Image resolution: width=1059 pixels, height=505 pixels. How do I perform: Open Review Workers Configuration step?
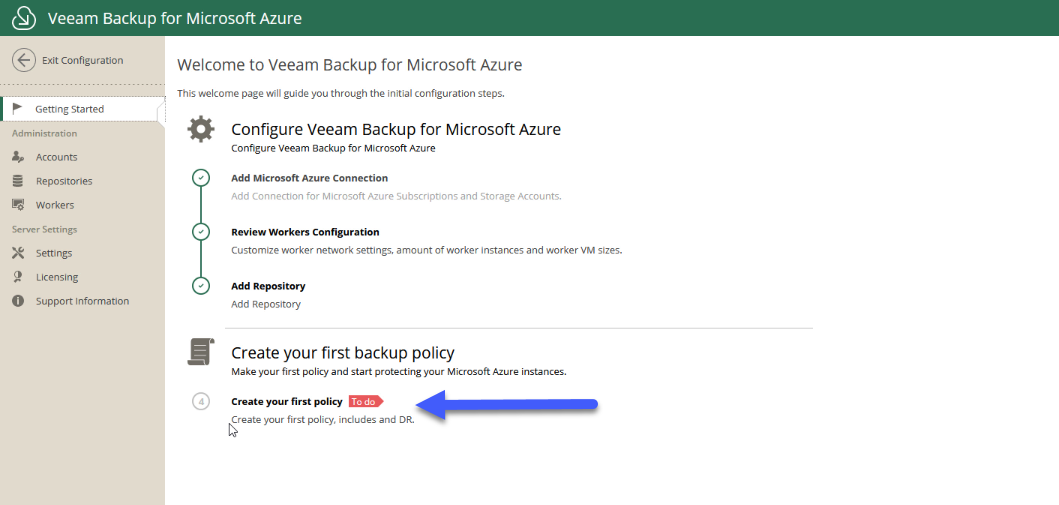305,232
